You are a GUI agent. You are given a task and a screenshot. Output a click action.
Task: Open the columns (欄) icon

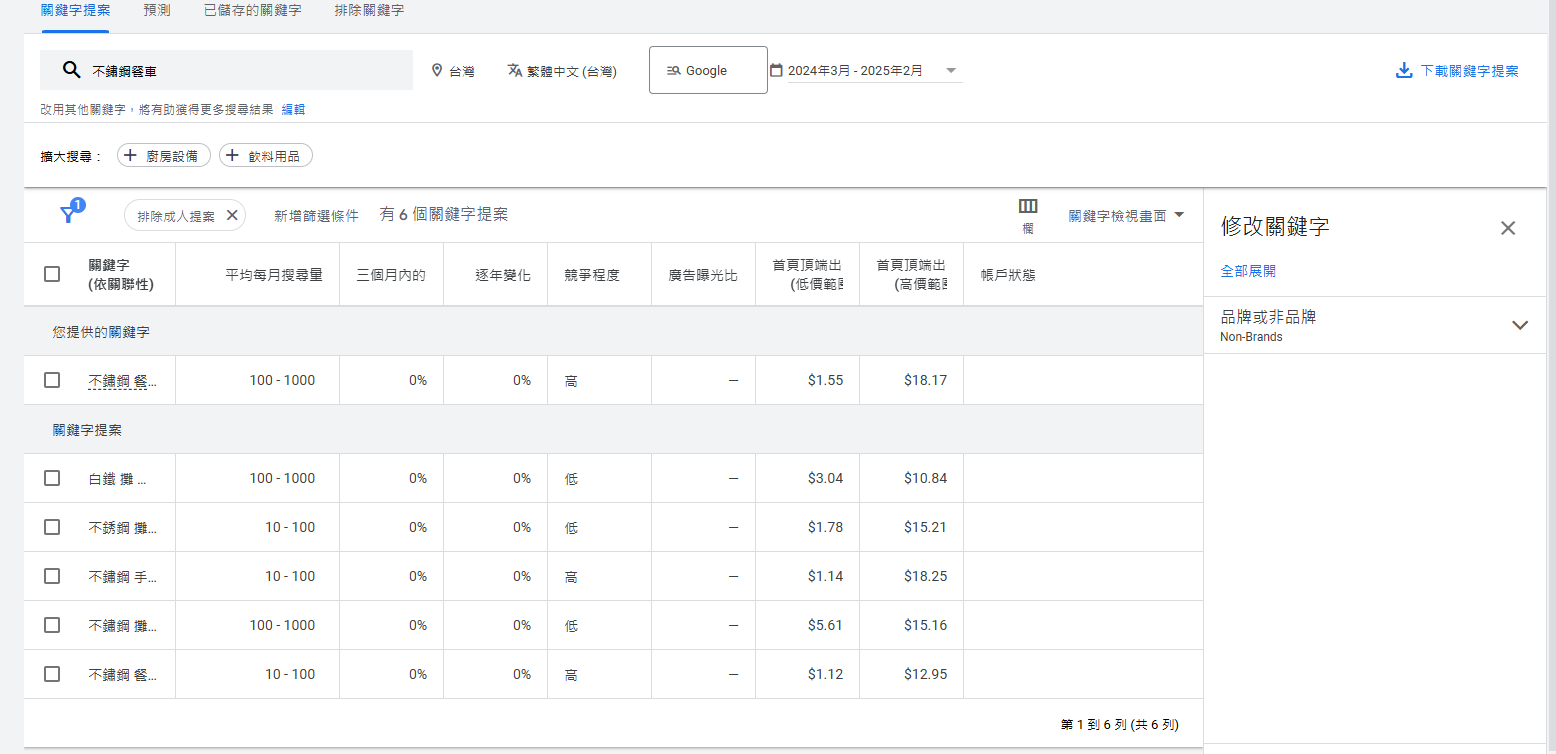(1028, 206)
